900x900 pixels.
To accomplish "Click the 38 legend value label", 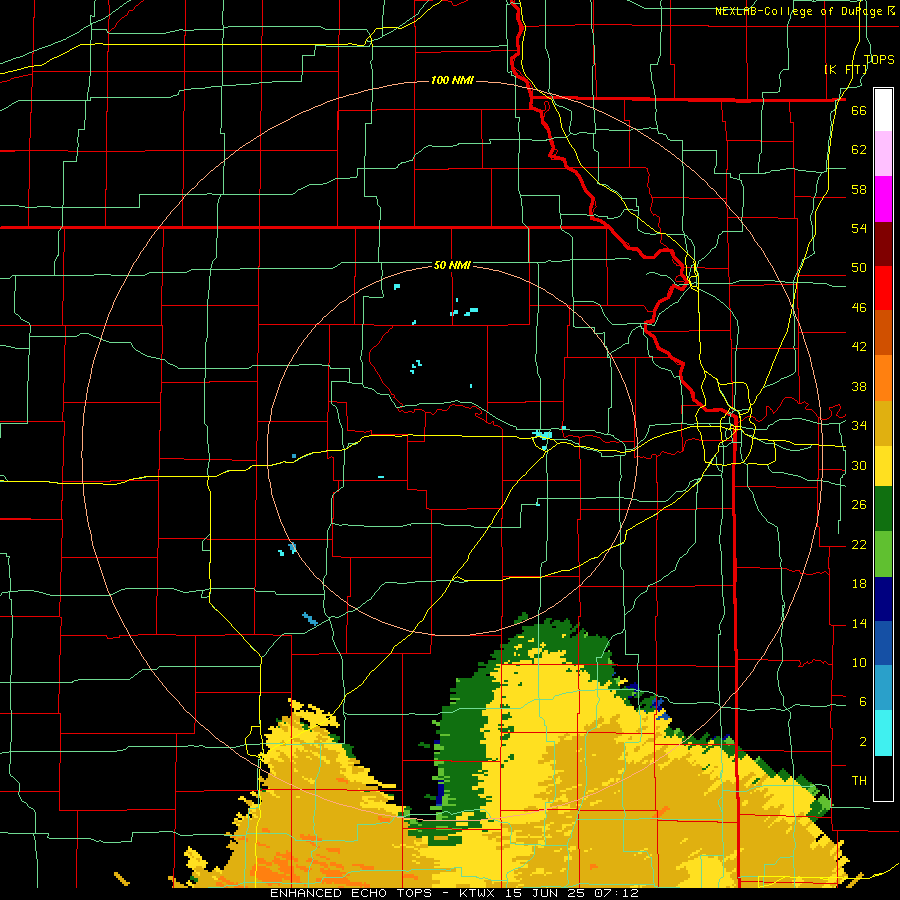I will click(x=859, y=386).
